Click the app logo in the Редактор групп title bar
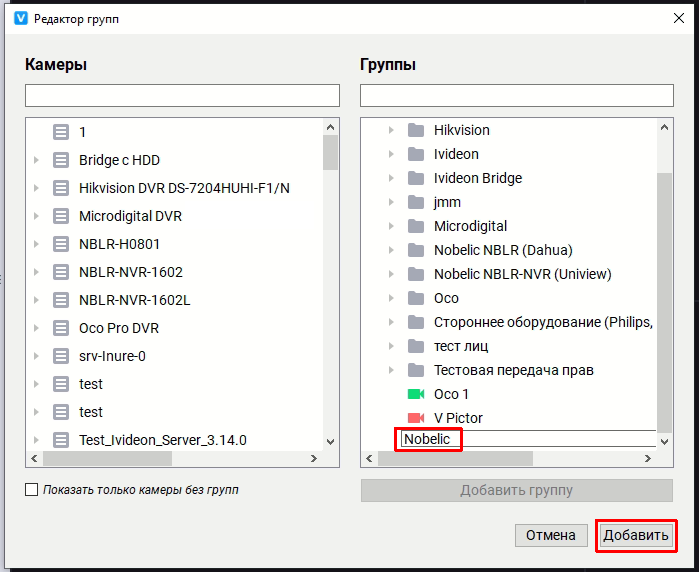This screenshot has width=699, height=572. (21, 19)
